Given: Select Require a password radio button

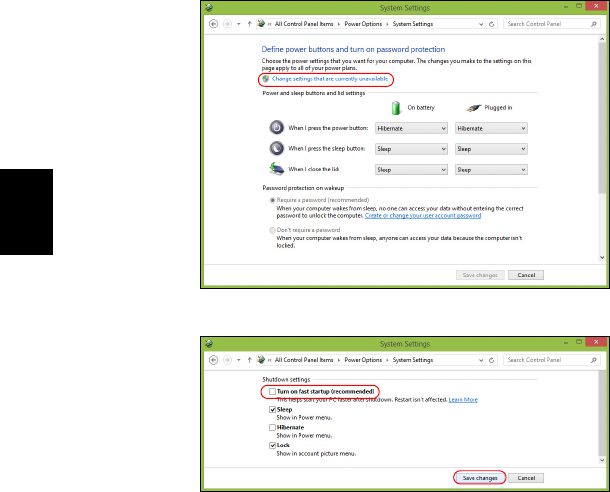Looking at the screenshot, I should pos(273,200).
